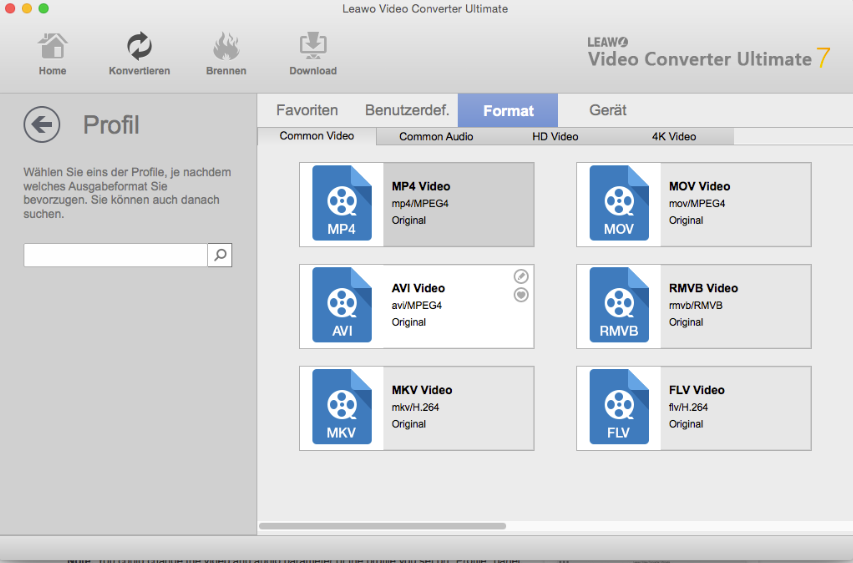This screenshot has width=853, height=563.
Task: Add AVI Video to favorites
Action: (x=521, y=294)
